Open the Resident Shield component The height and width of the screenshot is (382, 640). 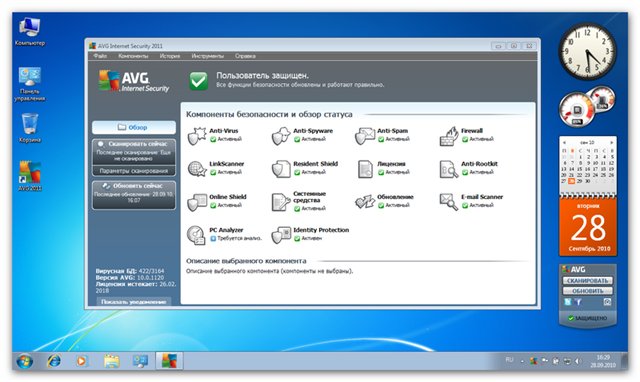305,168
